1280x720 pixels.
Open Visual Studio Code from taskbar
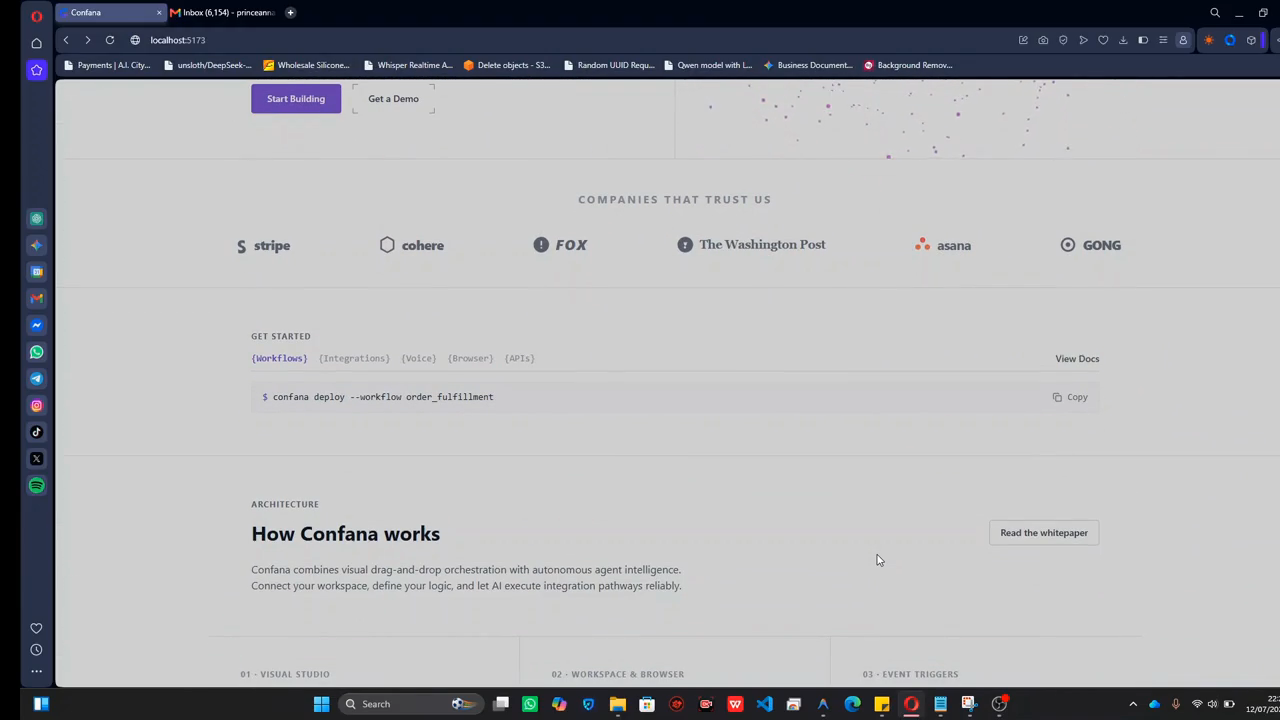click(764, 704)
